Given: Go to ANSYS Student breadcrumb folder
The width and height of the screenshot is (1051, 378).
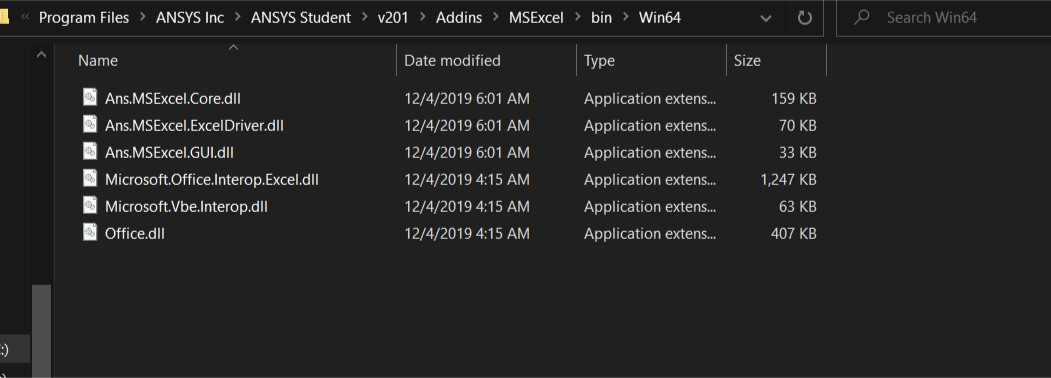Looking at the screenshot, I should (x=301, y=18).
